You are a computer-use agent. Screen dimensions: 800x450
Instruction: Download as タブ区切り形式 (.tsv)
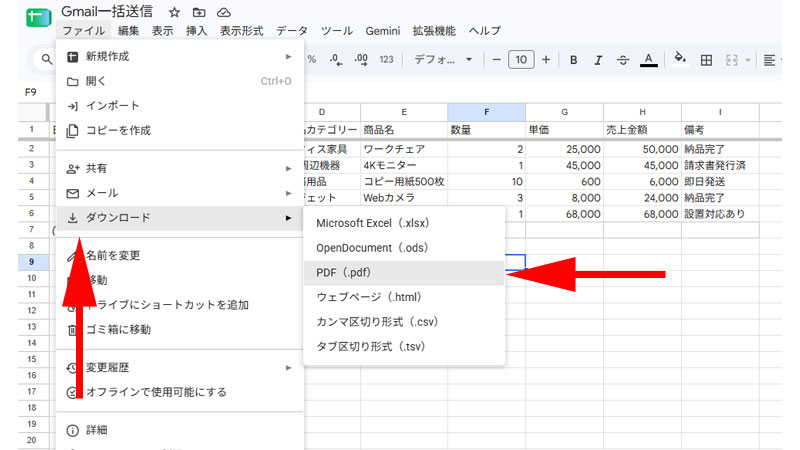404,346
